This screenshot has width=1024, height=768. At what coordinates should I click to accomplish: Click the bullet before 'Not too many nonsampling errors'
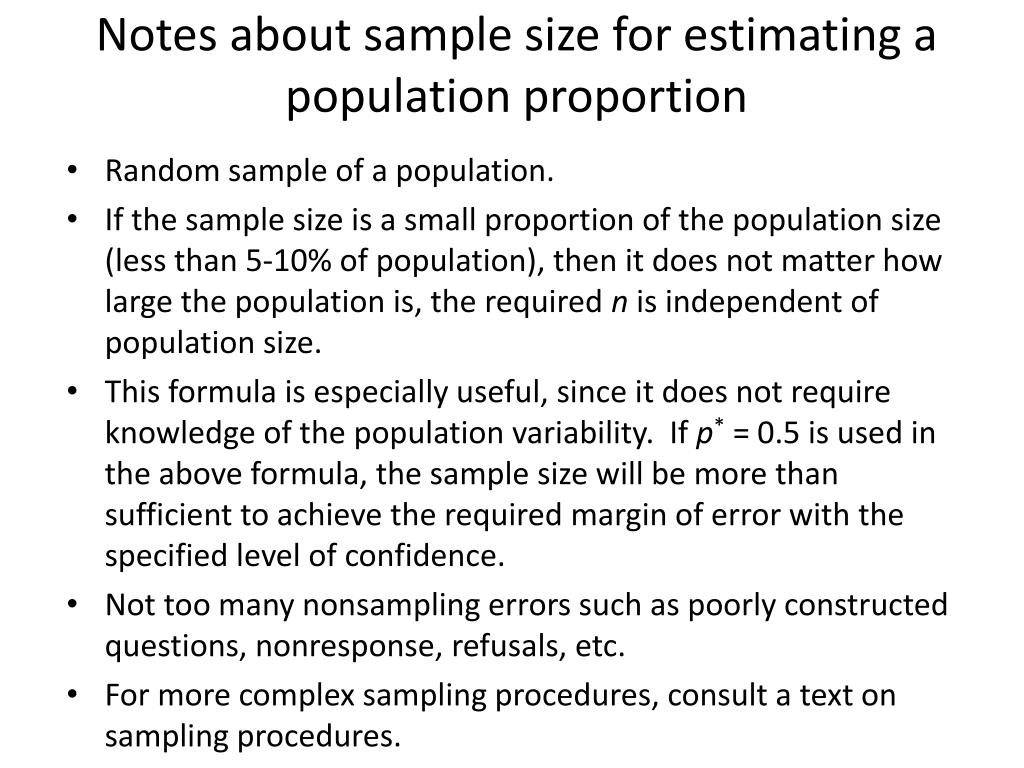72,604
